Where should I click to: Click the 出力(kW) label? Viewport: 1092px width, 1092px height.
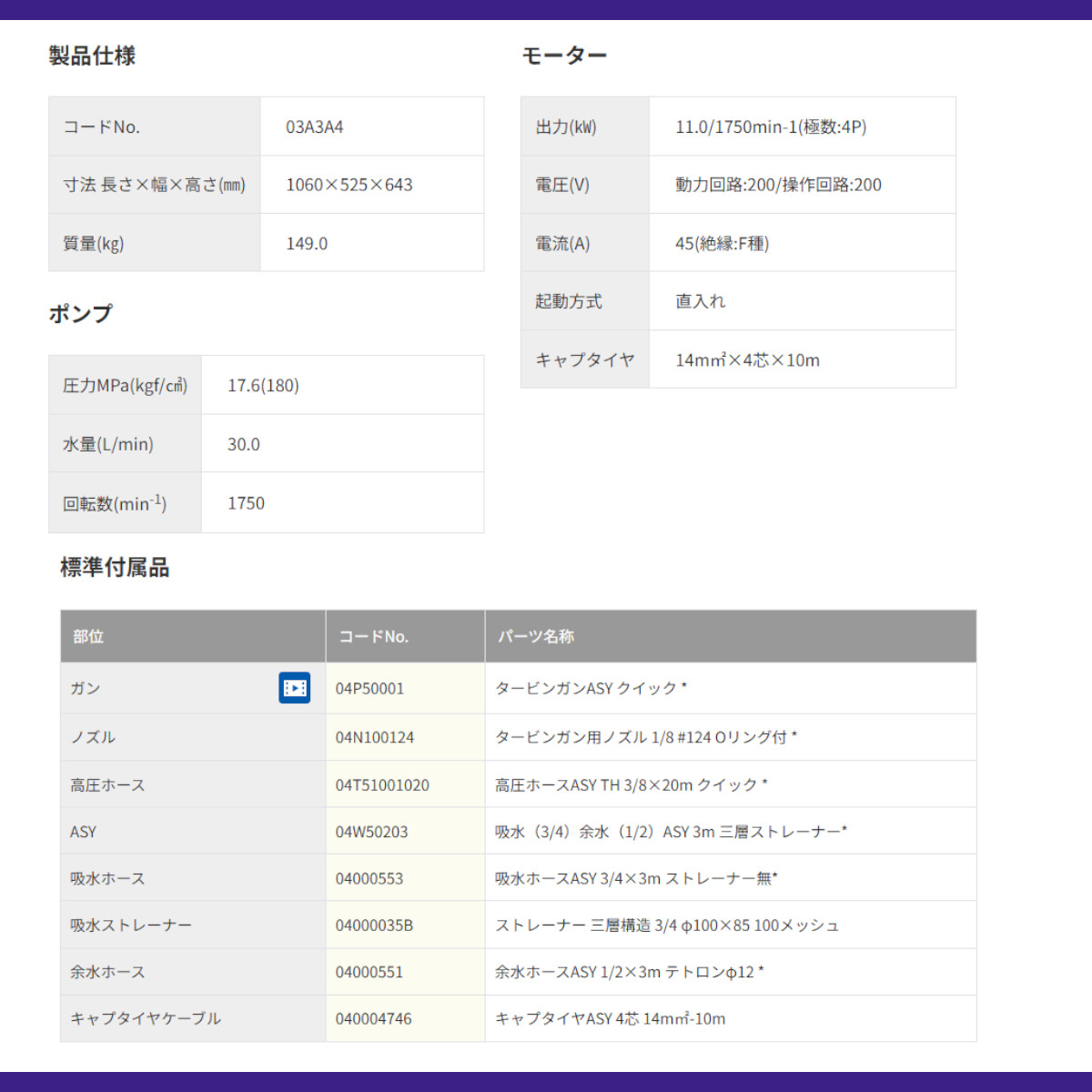click(566, 127)
